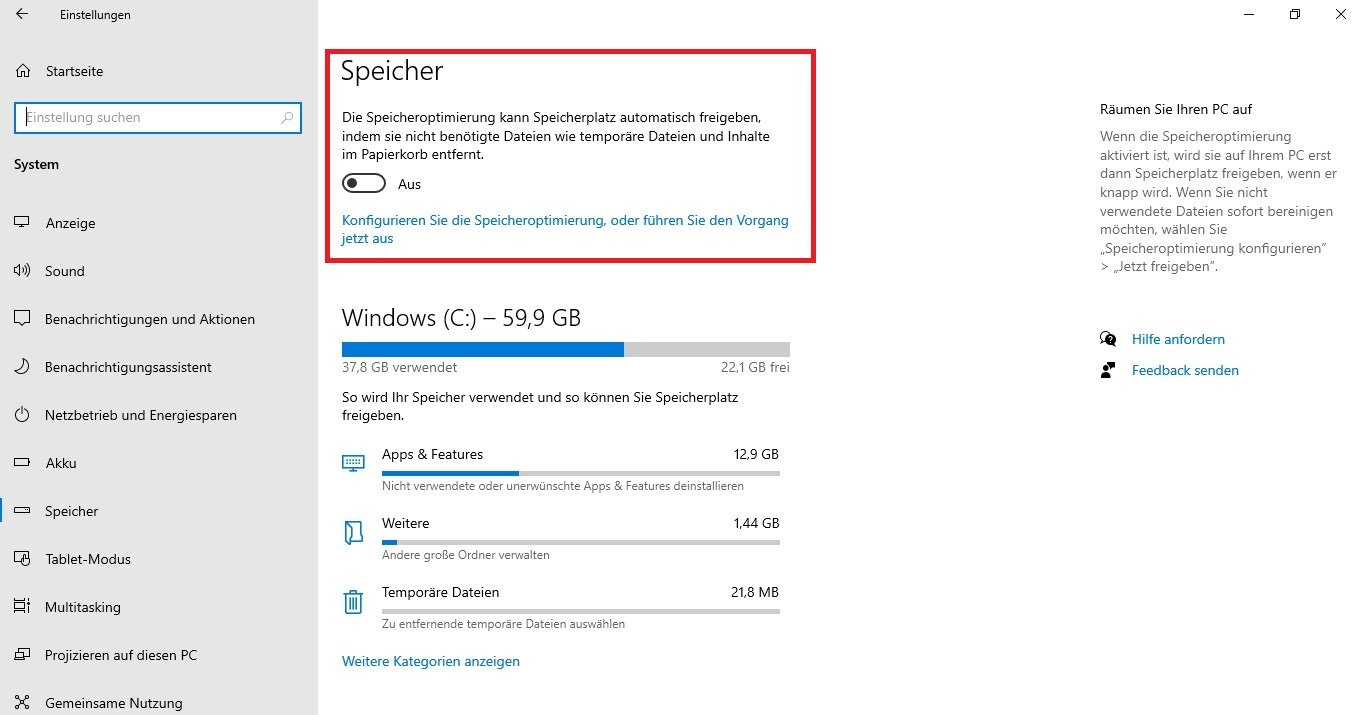Click the Feedback senden icon
The image size is (1363, 715).
1107,370
